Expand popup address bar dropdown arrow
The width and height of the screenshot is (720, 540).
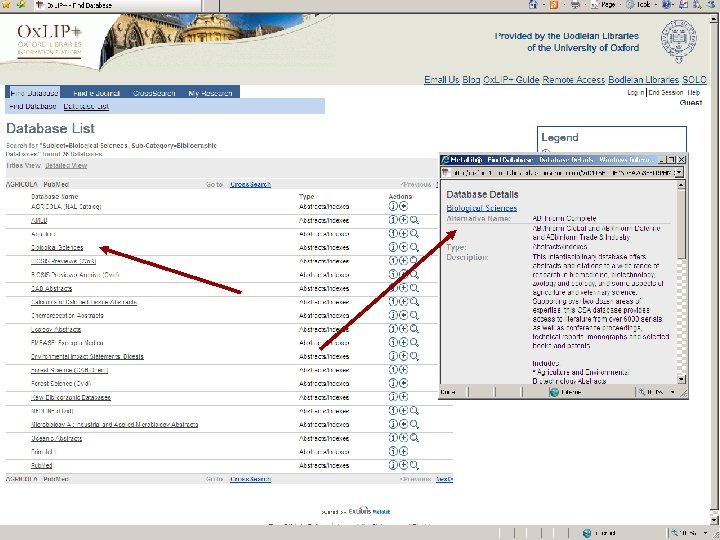(x=679, y=172)
